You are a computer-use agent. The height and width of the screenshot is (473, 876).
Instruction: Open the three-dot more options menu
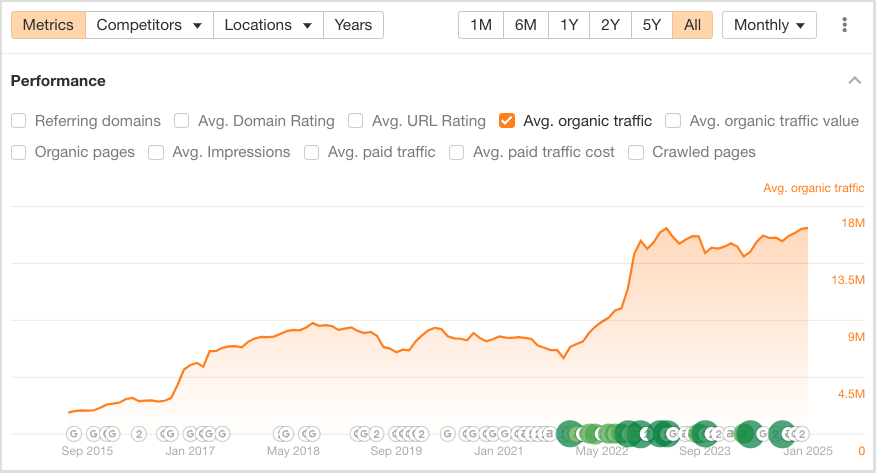pos(844,25)
